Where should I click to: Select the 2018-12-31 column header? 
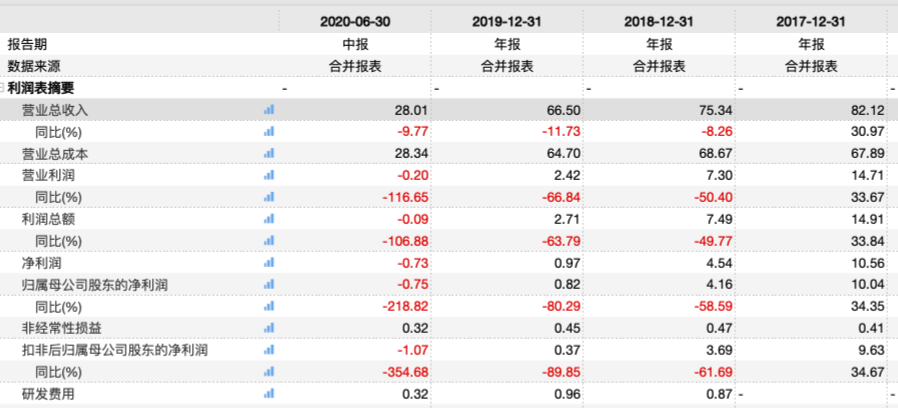[x=659, y=22]
